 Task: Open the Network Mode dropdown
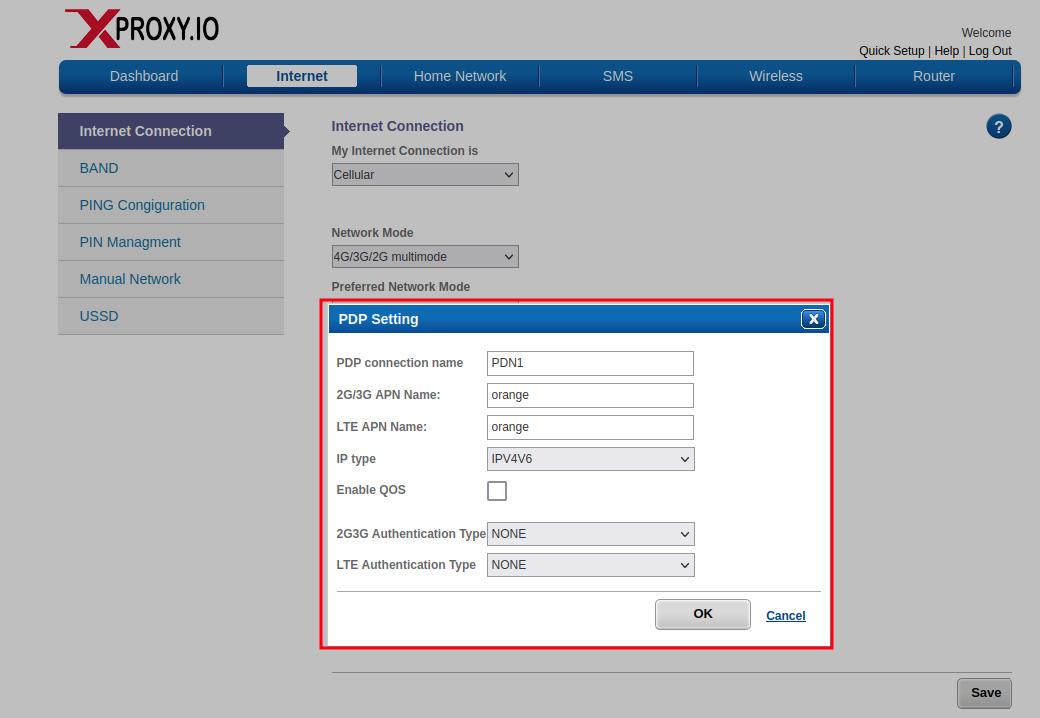pos(425,257)
